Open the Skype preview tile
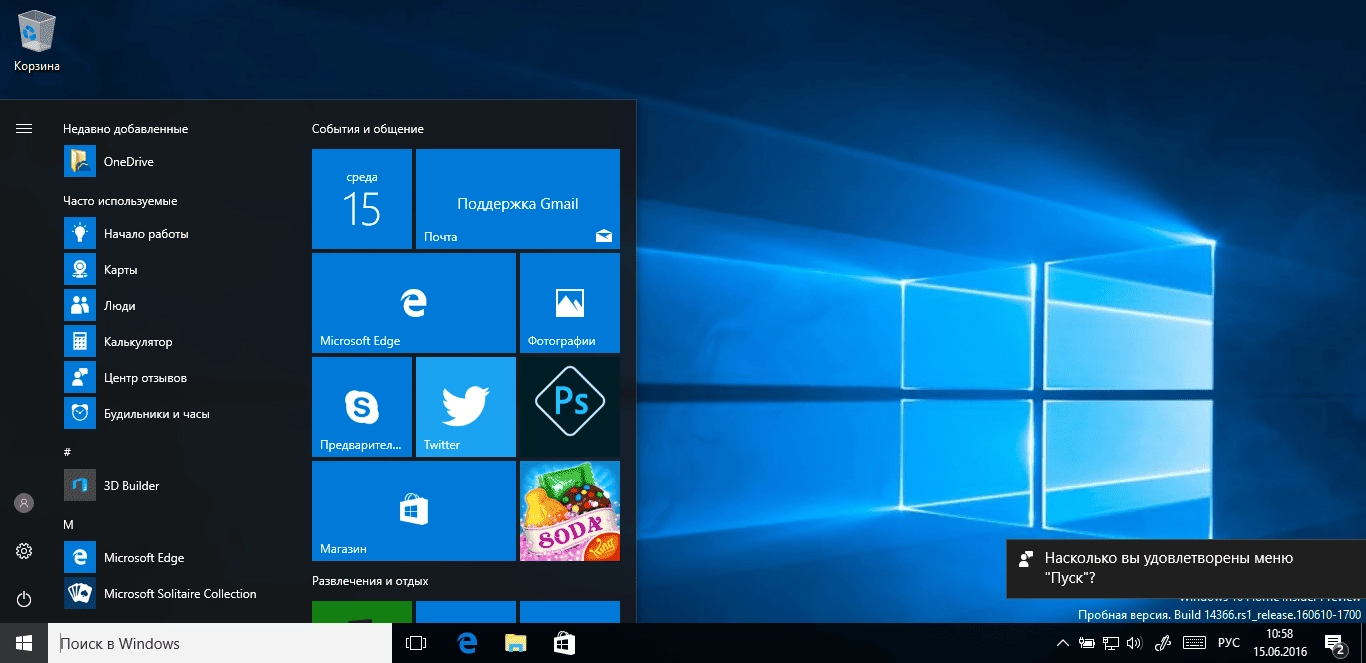 (x=362, y=407)
